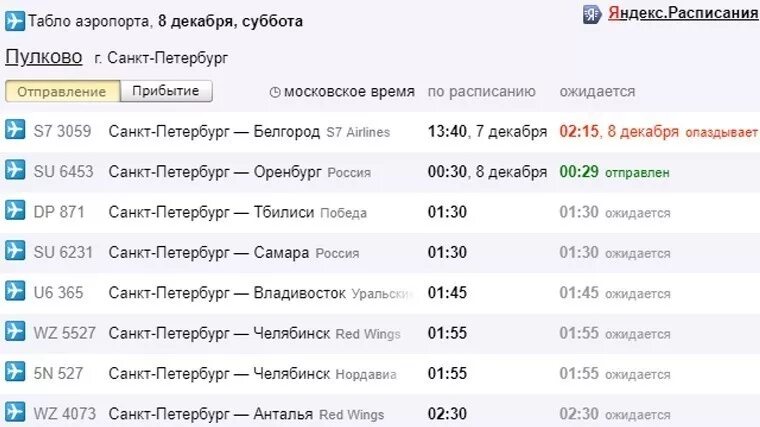Open the Пулково airport link
The image size is (760, 427).
[x=44, y=57]
